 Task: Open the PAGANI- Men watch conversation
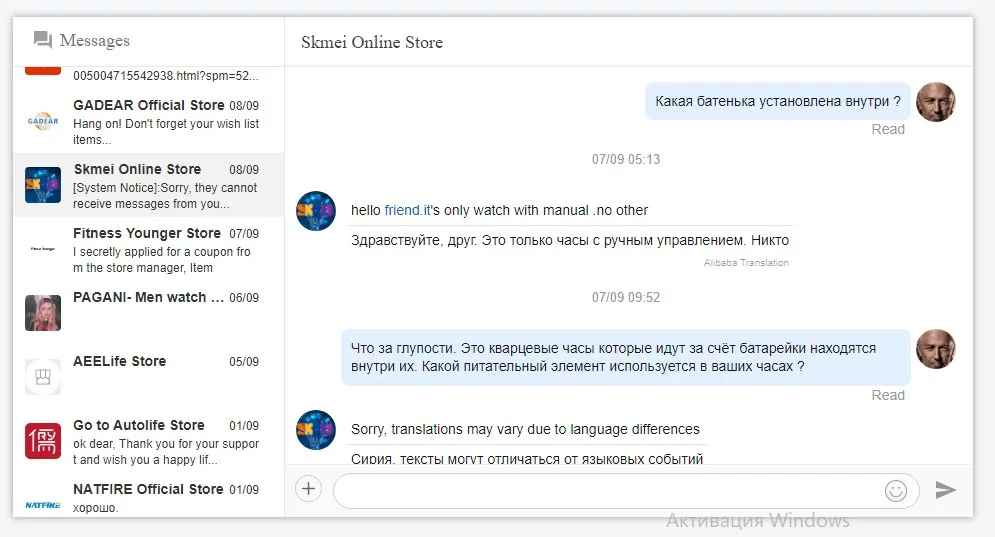(x=148, y=313)
